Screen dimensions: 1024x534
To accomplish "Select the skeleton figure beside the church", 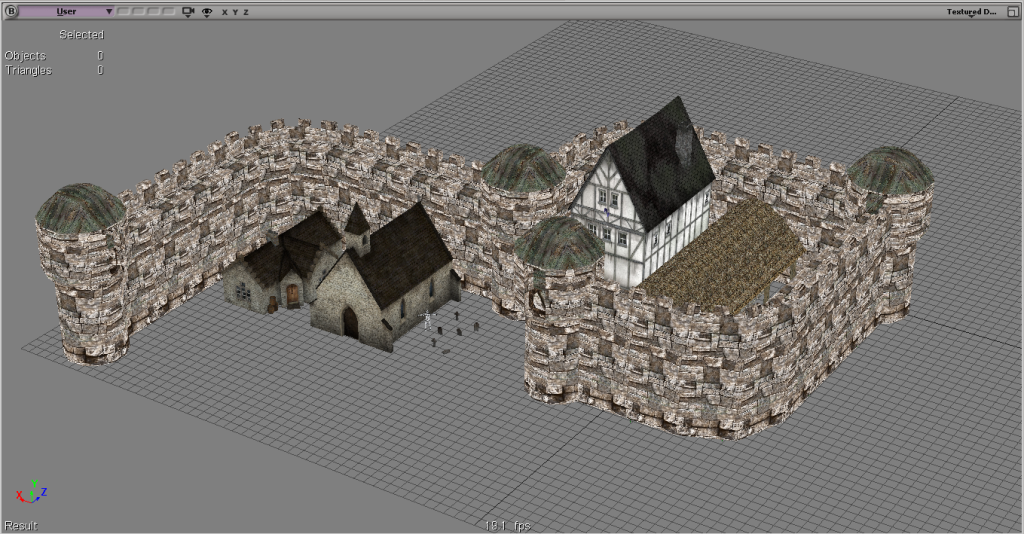I will [x=428, y=320].
